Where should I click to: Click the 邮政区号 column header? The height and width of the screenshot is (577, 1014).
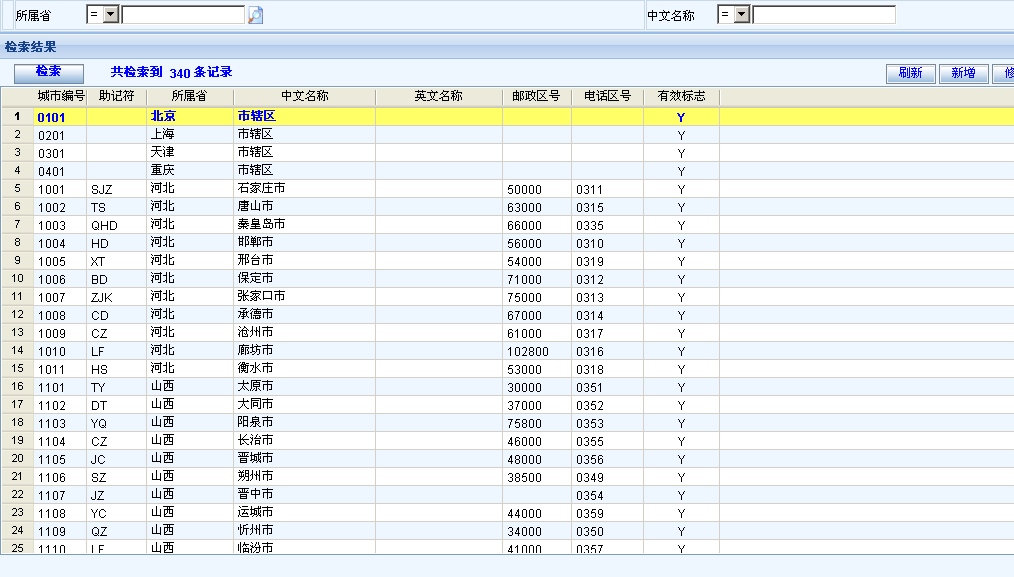tap(536, 96)
